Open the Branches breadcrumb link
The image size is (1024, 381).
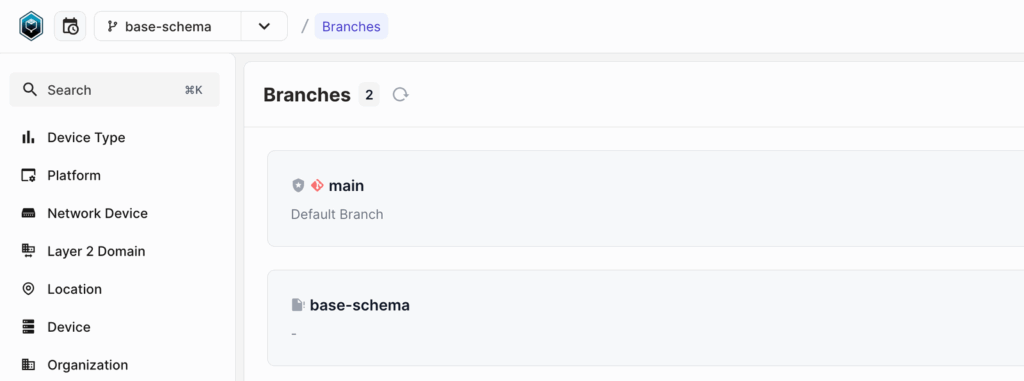point(351,27)
